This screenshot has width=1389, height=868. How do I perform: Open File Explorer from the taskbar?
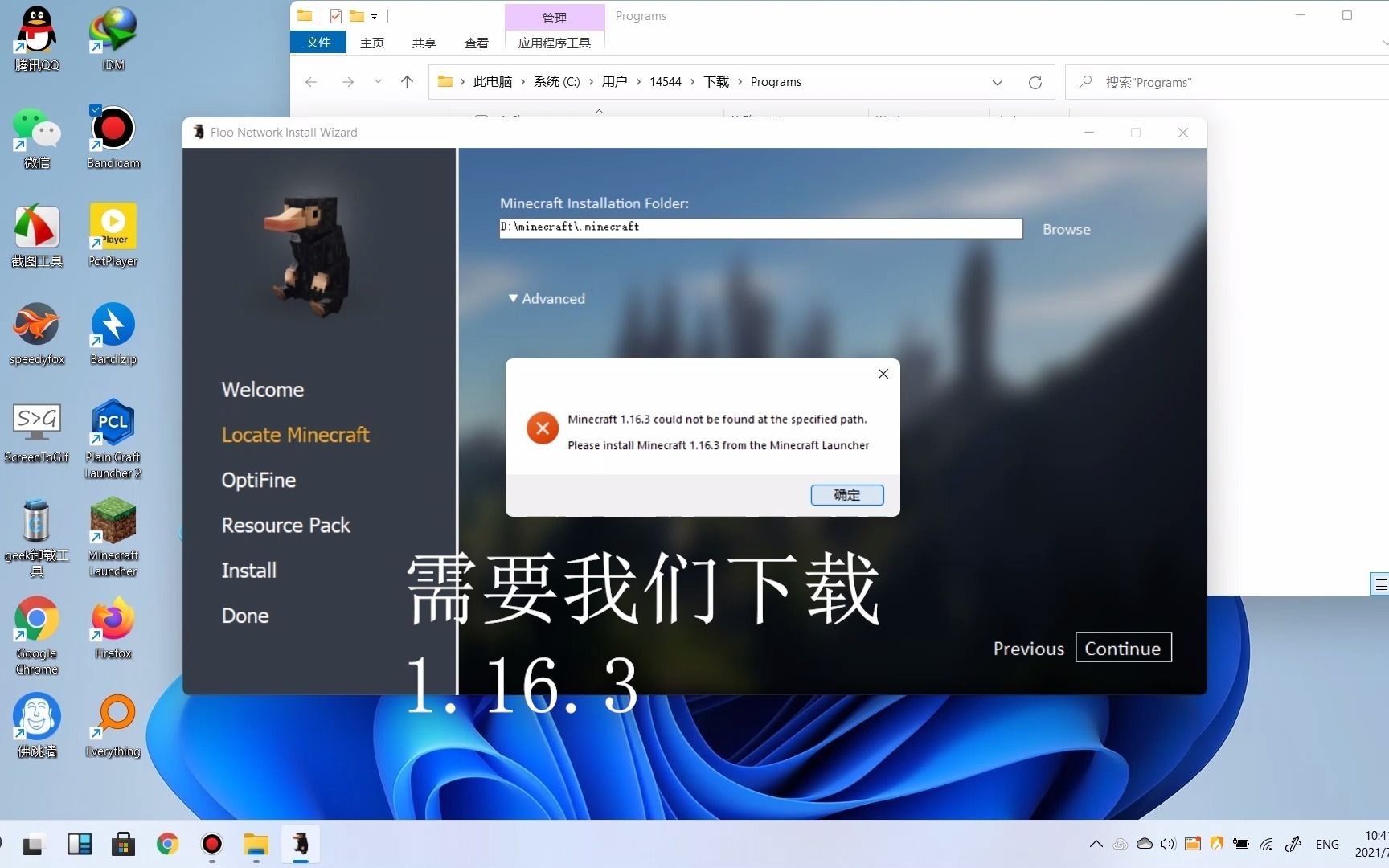tap(256, 844)
